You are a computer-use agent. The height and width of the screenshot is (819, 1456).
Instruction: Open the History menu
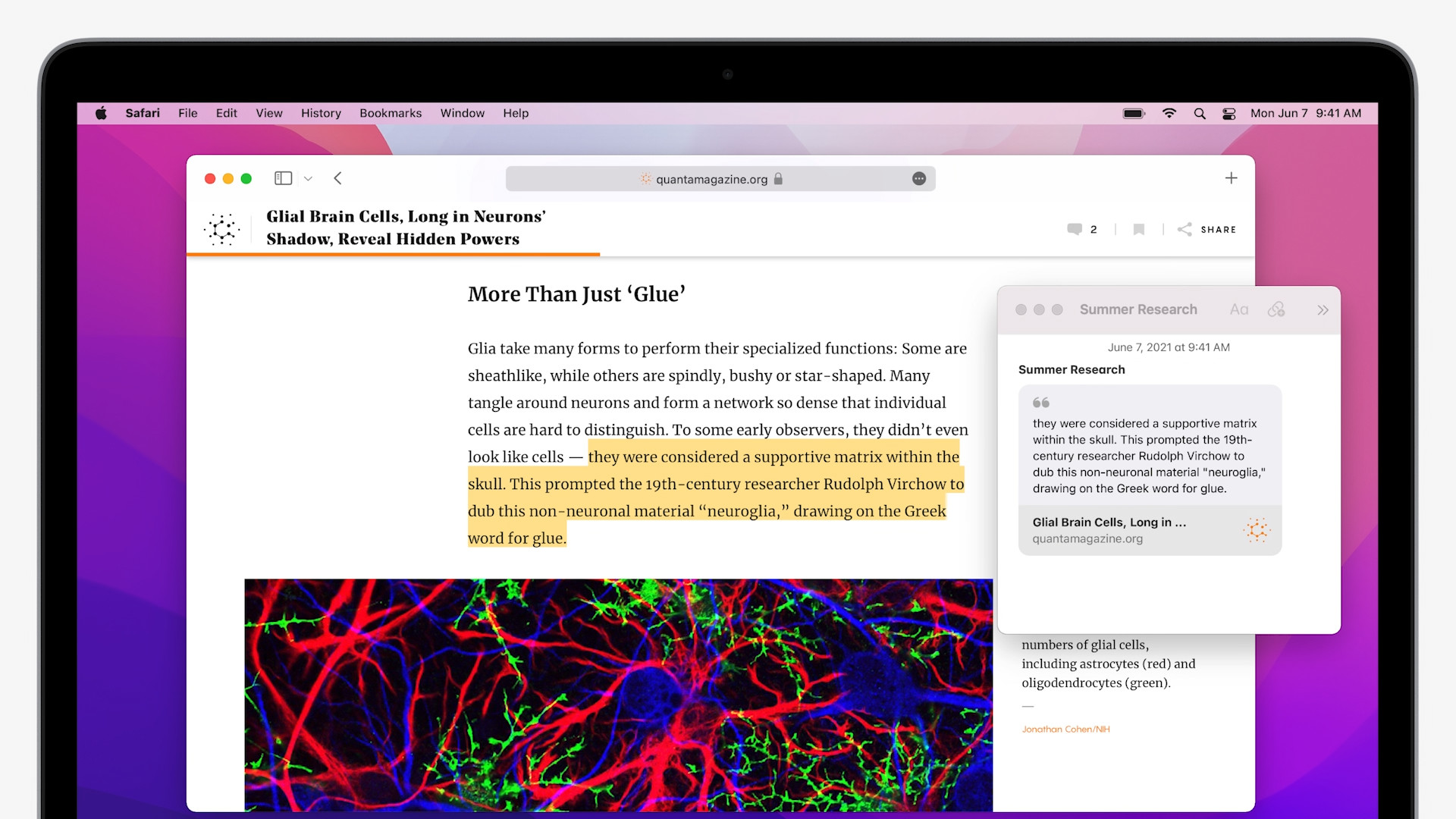[321, 113]
